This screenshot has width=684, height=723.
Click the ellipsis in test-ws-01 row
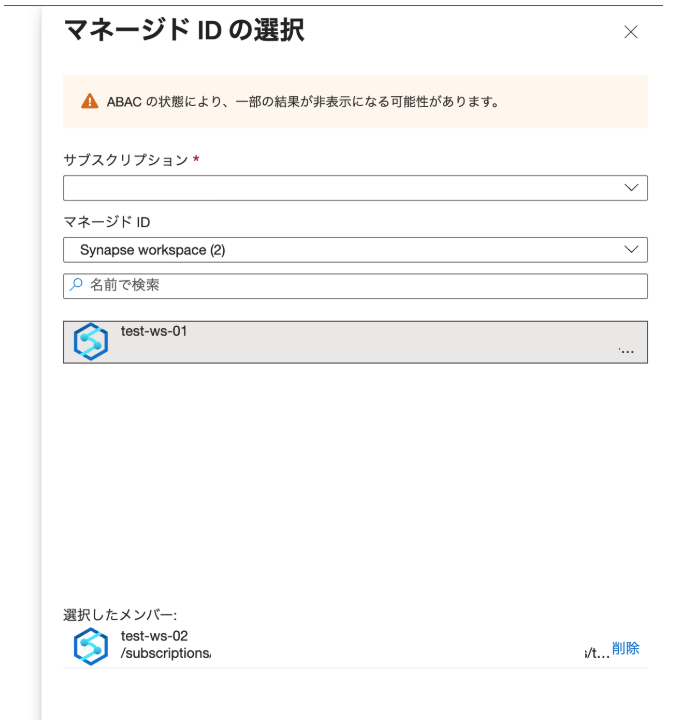626,351
